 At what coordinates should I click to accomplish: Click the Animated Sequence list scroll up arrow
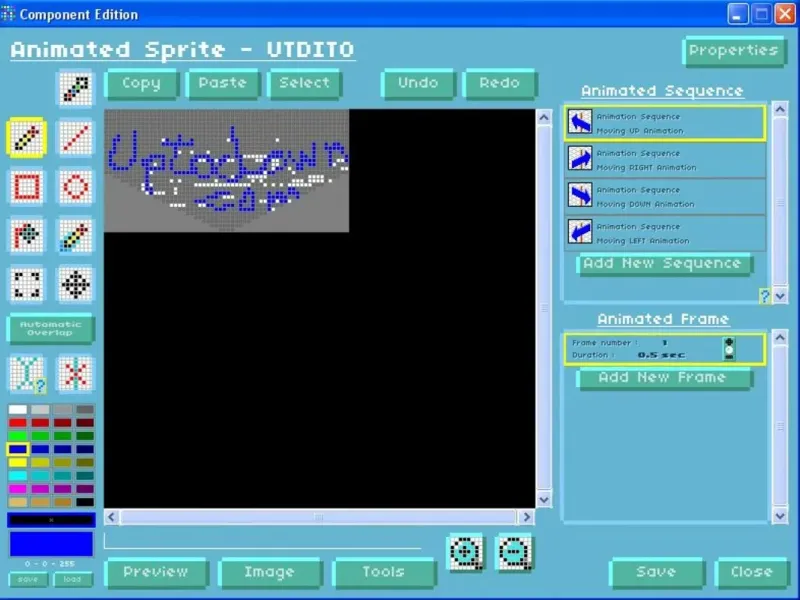780,109
